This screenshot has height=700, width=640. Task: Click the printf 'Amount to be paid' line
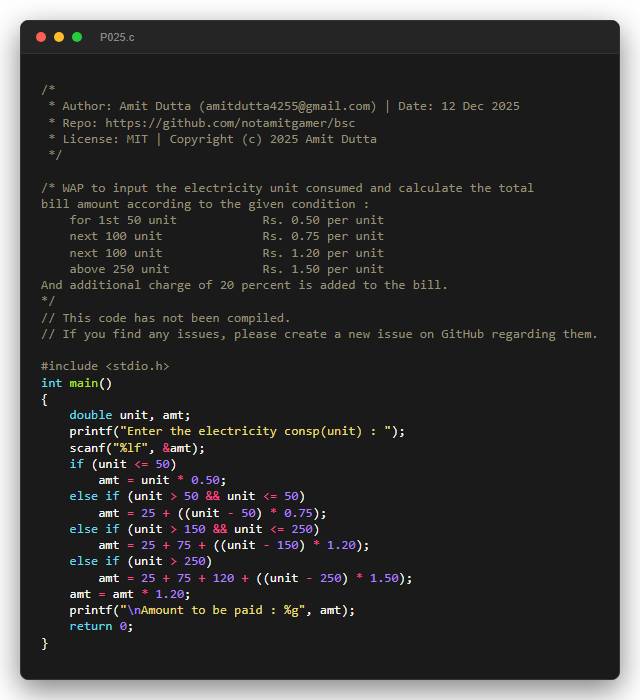click(x=212, y=610)
